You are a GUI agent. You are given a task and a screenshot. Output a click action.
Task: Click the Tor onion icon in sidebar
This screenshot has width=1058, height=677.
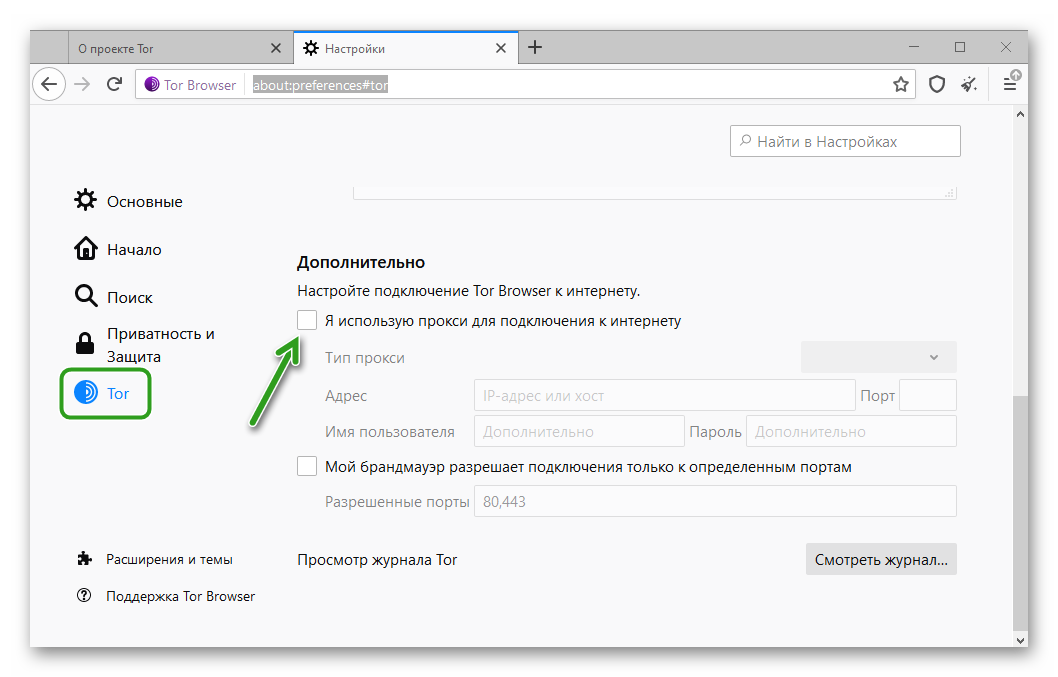coord(86,392)
